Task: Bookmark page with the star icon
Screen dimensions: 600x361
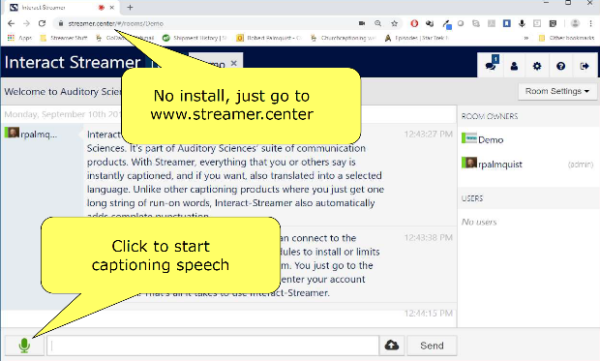Action: click(x=394, y=23)
